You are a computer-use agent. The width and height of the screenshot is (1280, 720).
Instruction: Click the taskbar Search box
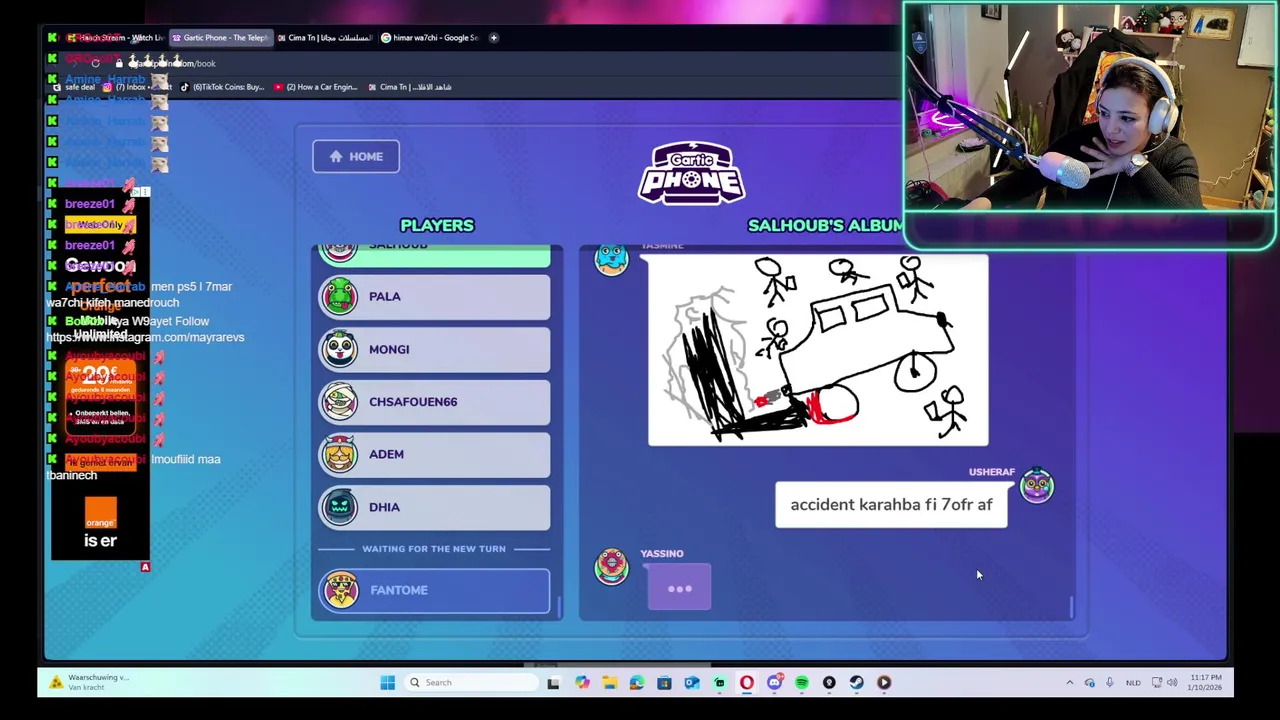tap(472, 683)
